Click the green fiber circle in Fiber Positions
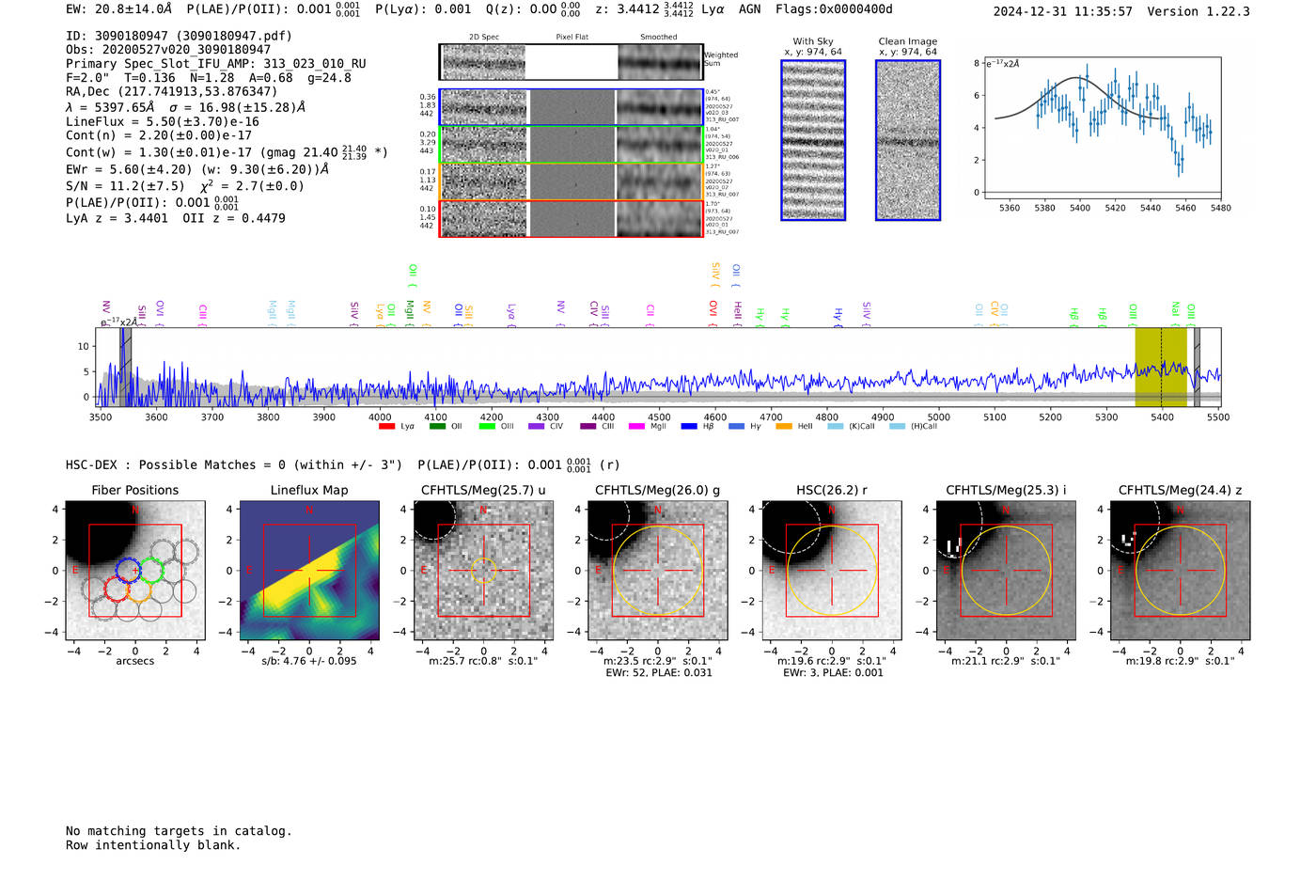Viewport: 1316px width, 896px height. [x=151, y=570]
